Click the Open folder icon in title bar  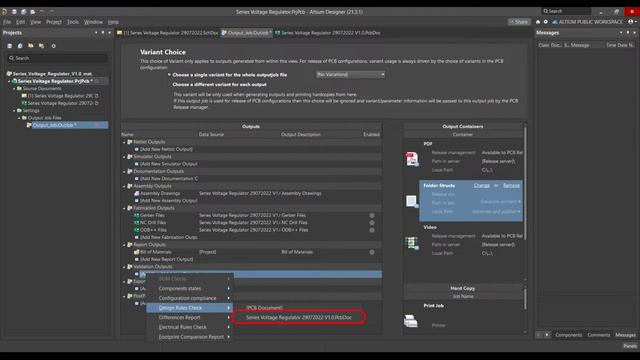tap(32, 11)
